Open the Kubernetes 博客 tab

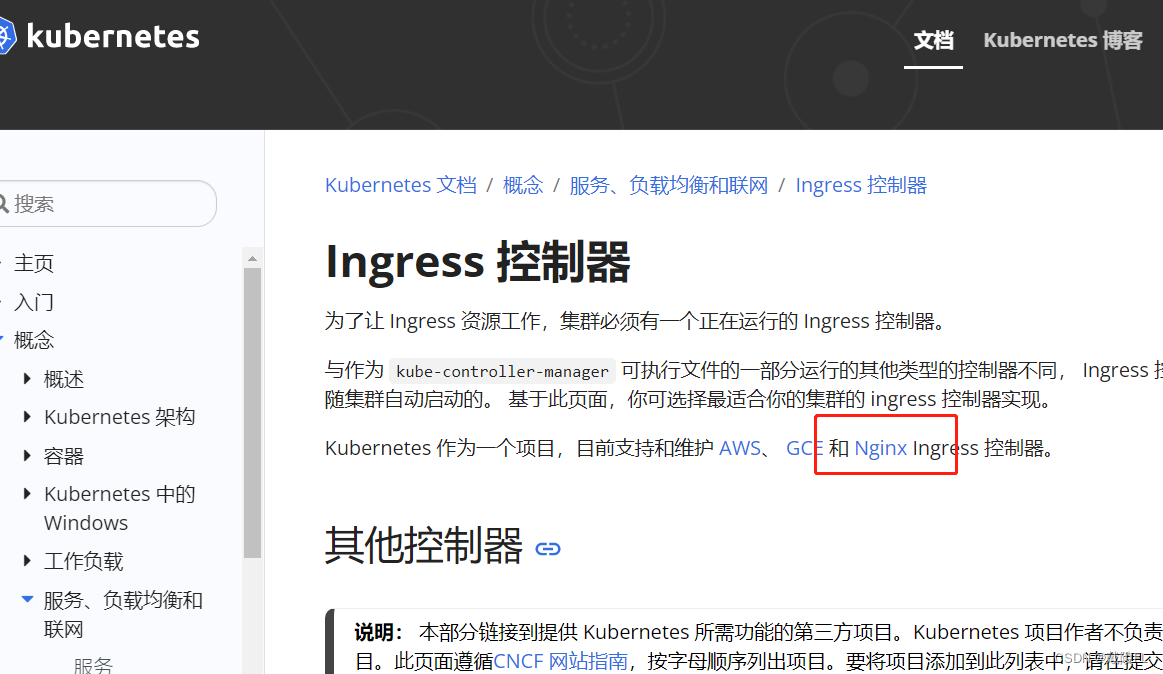1063,40
